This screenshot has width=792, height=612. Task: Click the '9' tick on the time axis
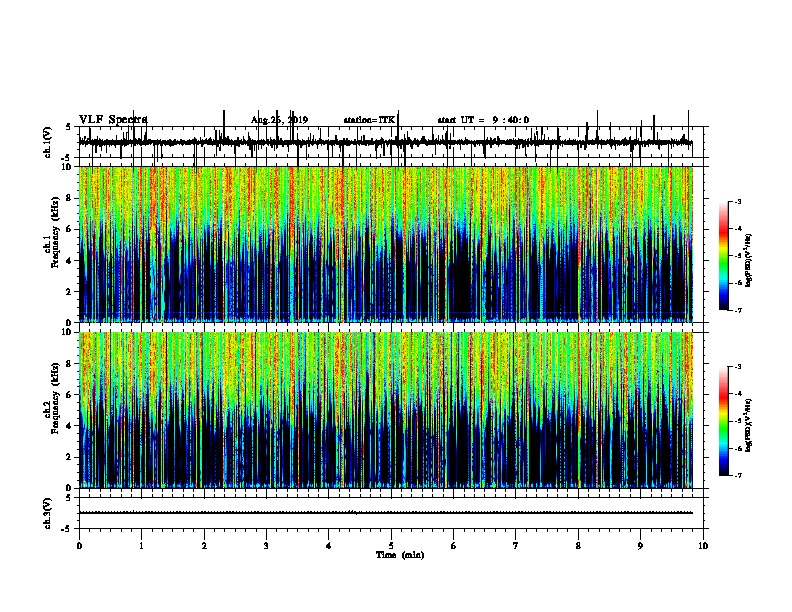pyautogui.click(x=640, y=546)
